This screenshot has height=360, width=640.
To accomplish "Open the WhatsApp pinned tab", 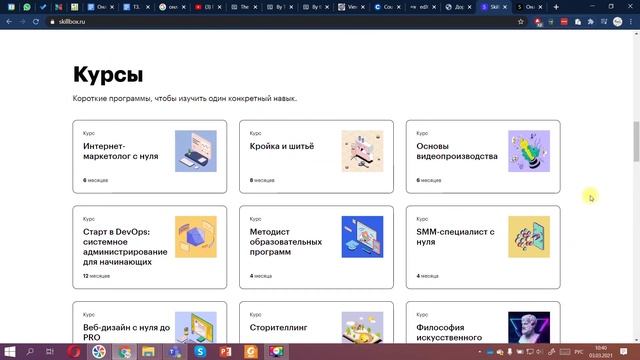I will pyautogui.click(x=27, y=7).
